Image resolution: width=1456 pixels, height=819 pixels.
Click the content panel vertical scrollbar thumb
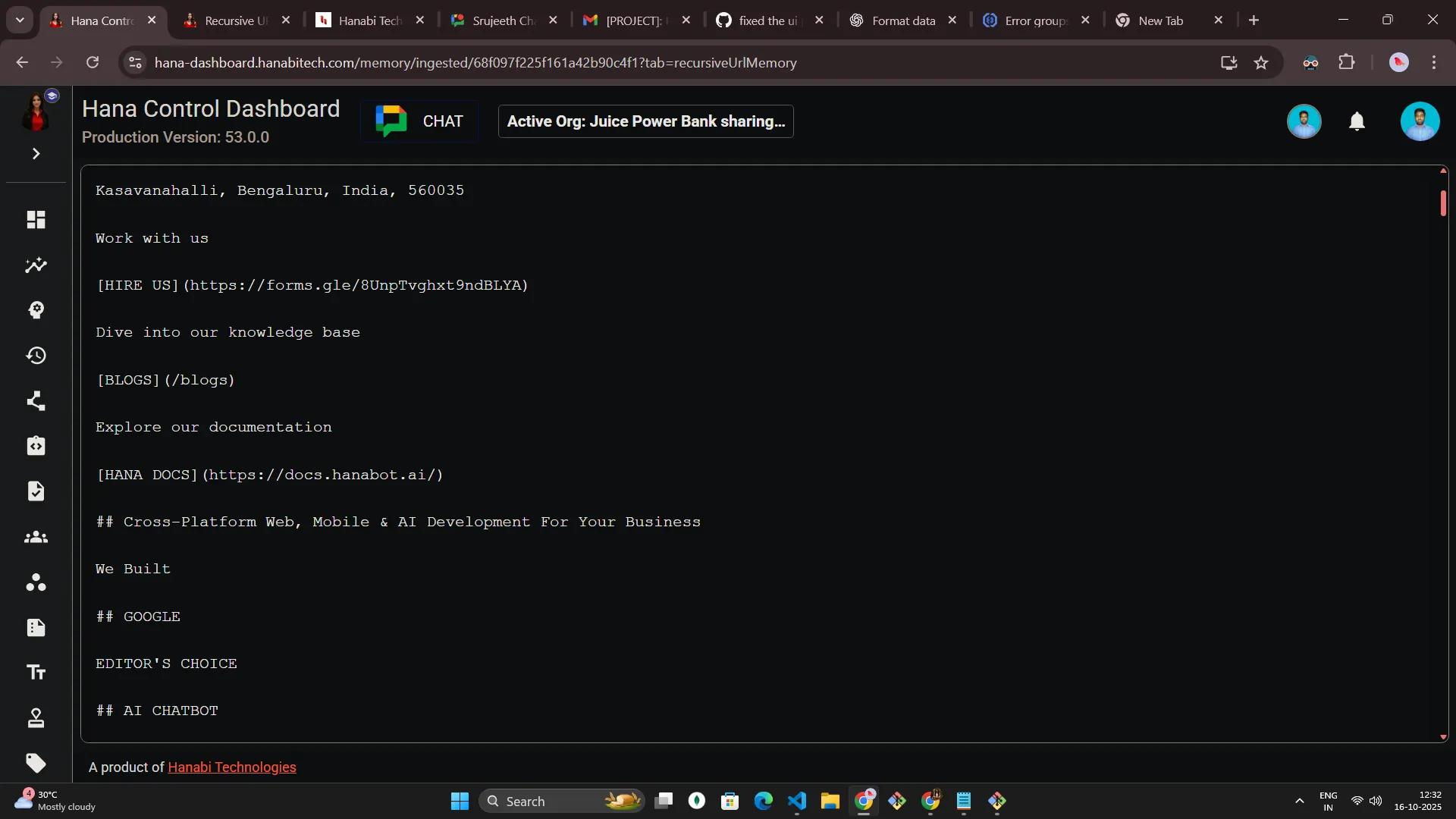click(x=1442, y=202)
